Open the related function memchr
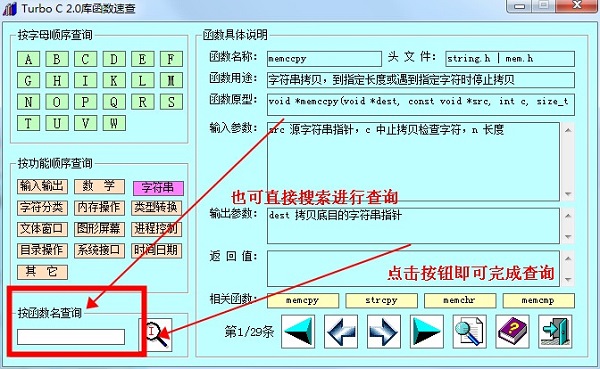 [460, 300]
